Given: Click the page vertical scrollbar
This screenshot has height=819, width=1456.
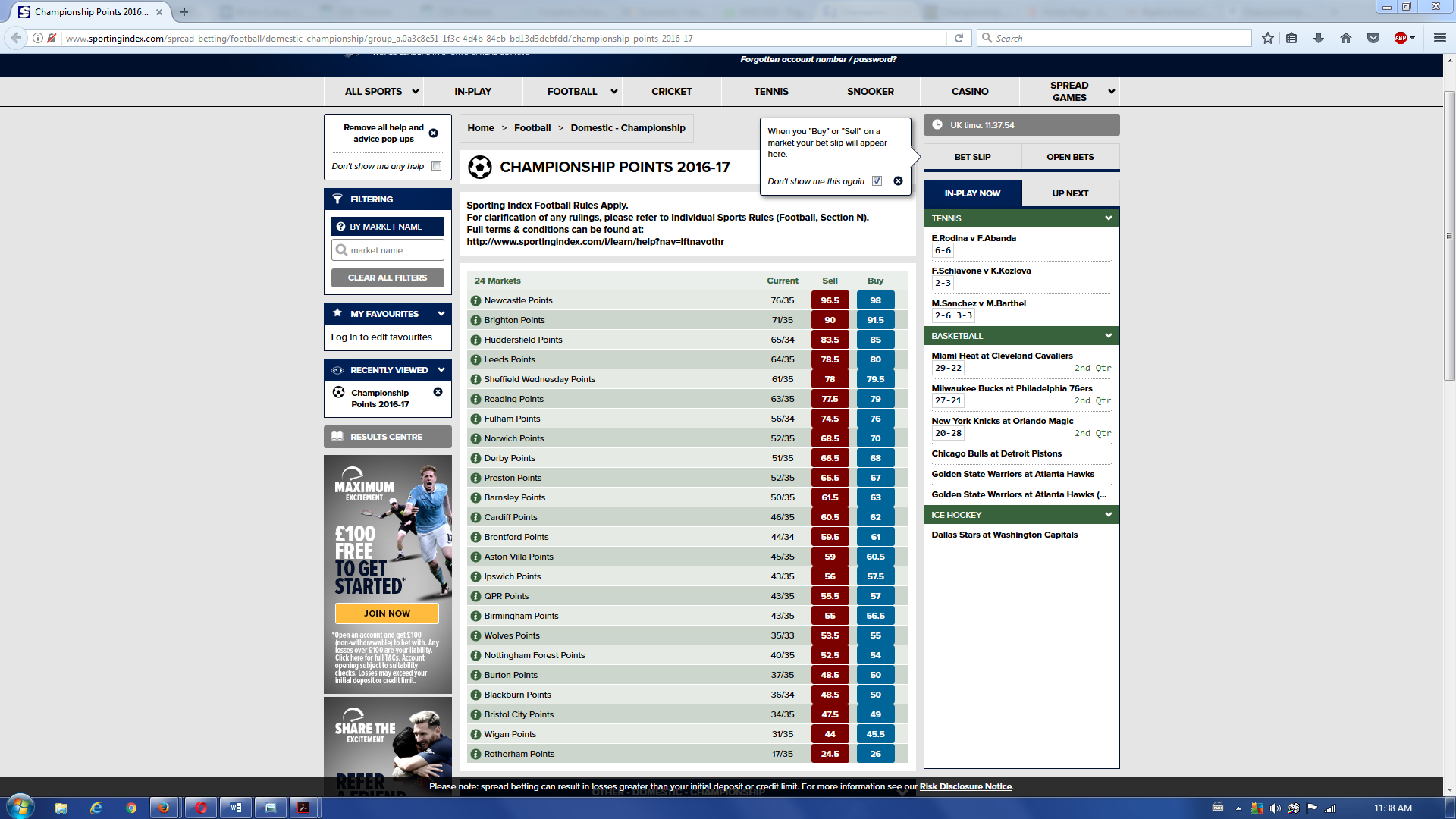Looking at the screenshot, I should [1449, 235].
